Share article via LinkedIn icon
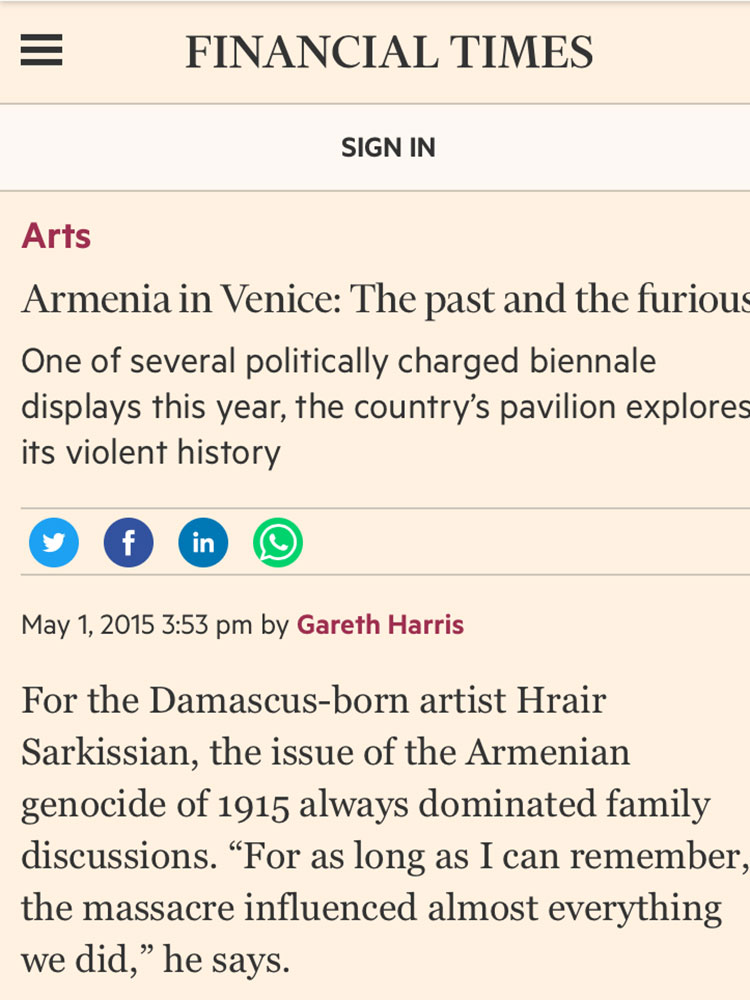The width and height of the screenshot is (750, 1000). [203, 543]
